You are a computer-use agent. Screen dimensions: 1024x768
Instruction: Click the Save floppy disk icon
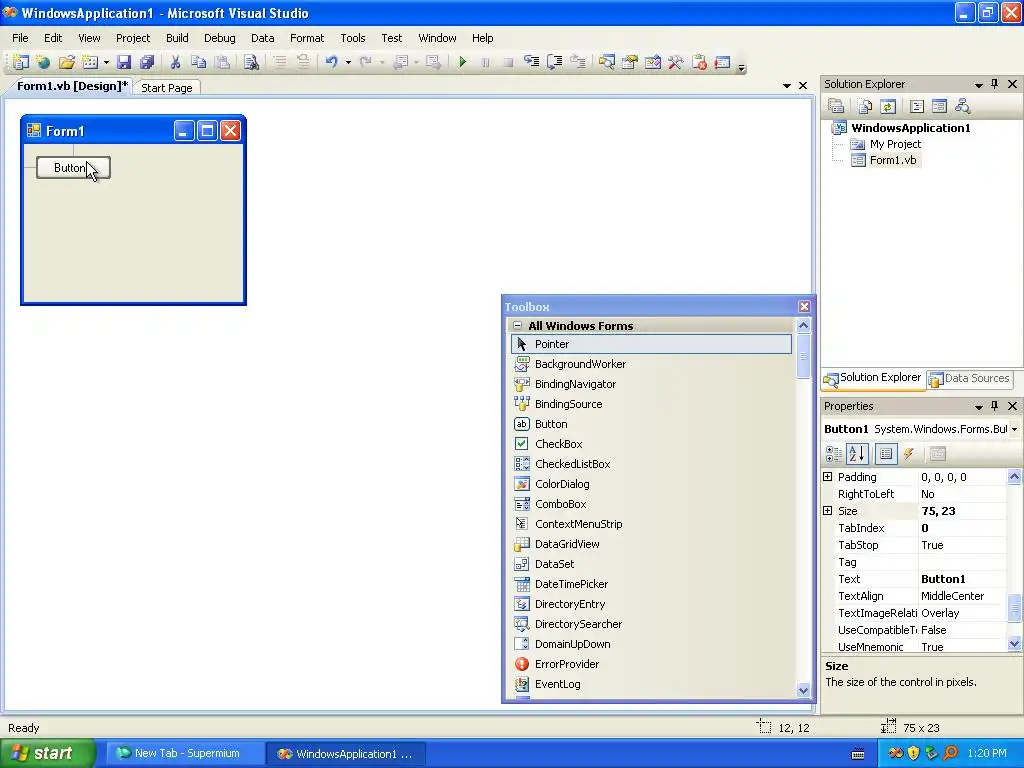coord(123,62)
